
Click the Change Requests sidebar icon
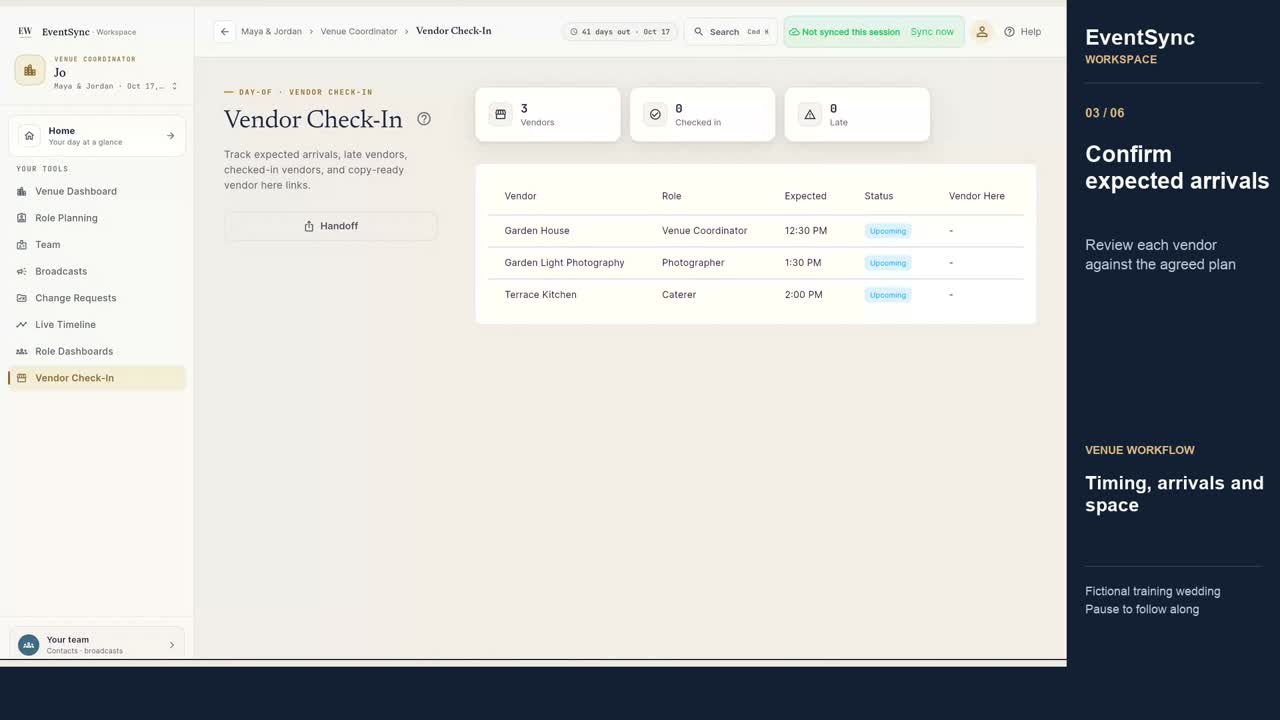coord(22,298)
